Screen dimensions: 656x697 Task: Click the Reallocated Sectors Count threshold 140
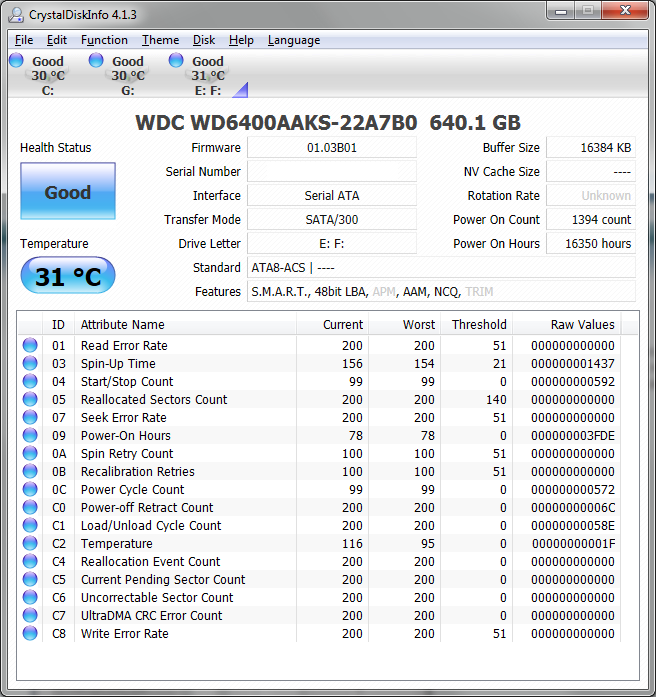[496, 400]
